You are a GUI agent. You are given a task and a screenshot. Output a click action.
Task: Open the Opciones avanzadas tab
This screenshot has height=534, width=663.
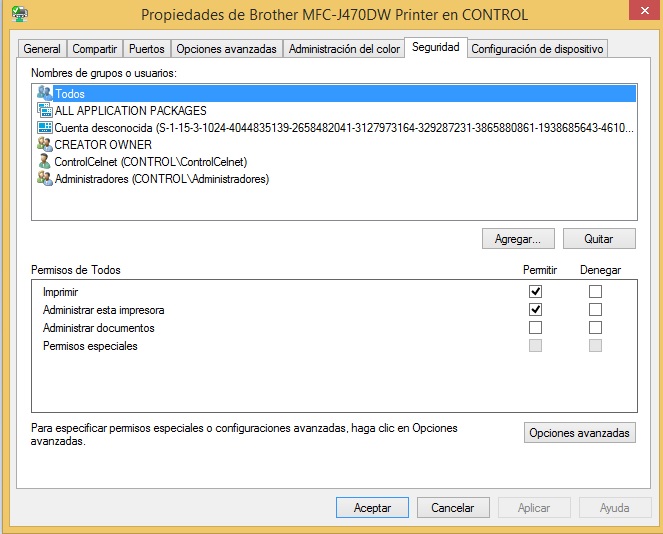pos(226,49)
